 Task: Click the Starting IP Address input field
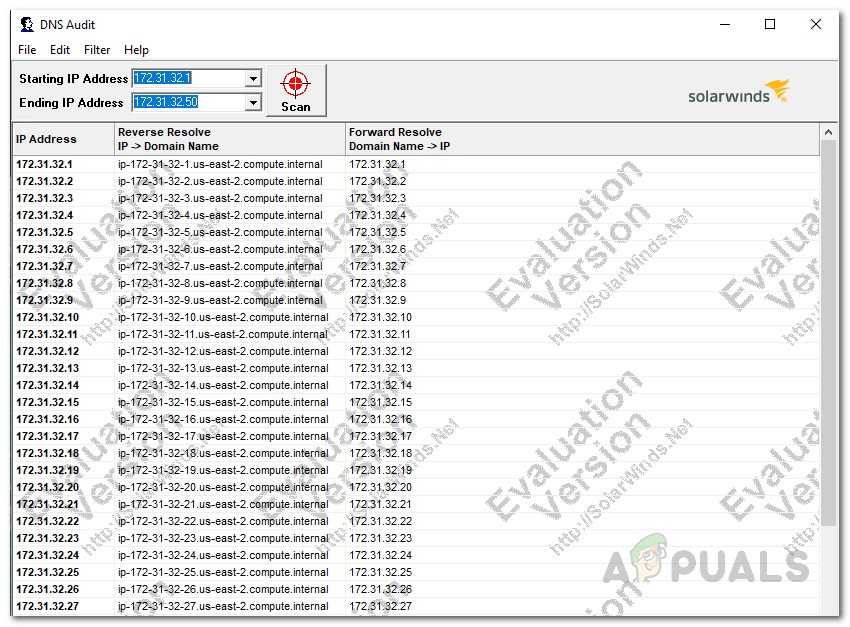tap(190, 78)
